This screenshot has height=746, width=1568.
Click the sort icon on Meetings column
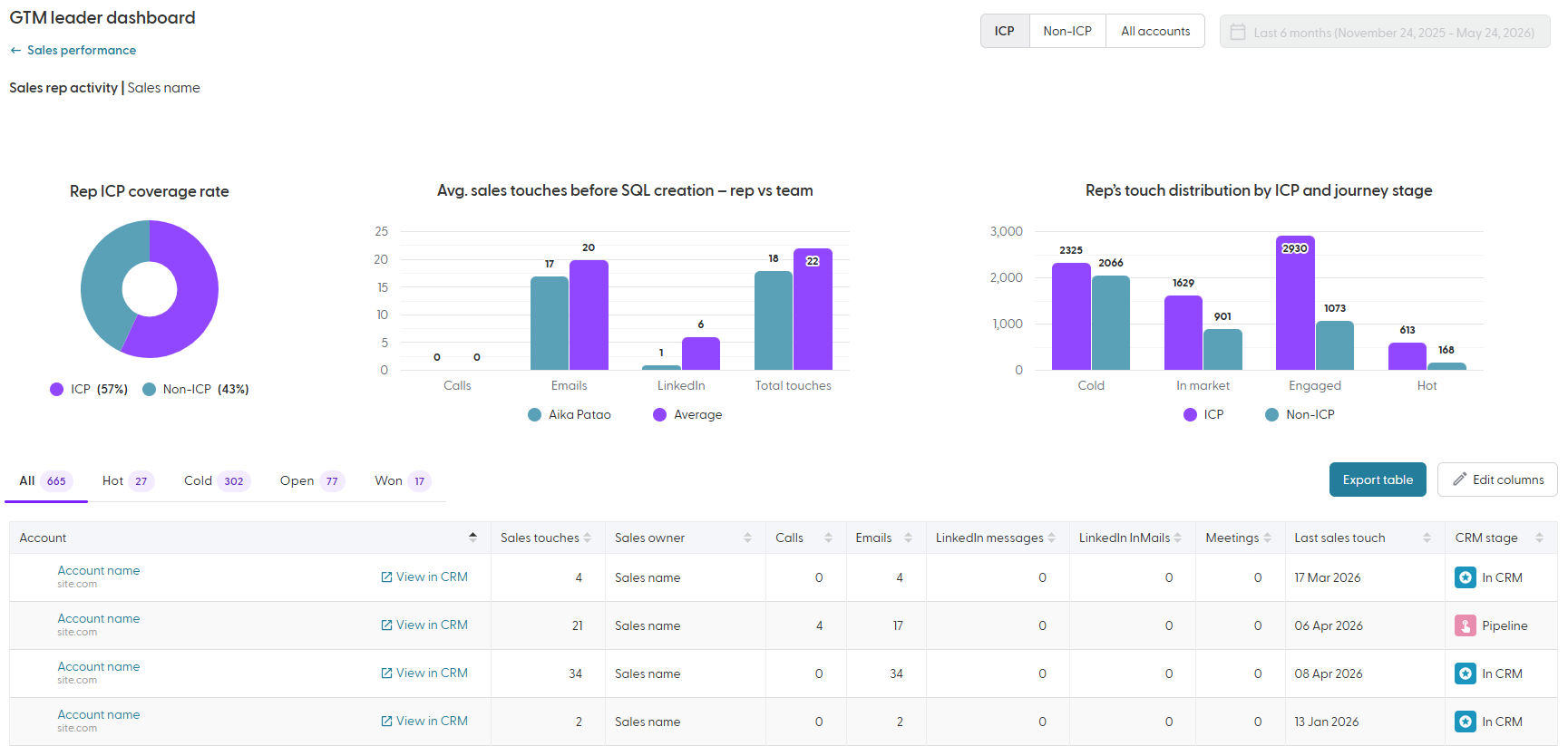pyautogui.click(x=1267, y=538)
